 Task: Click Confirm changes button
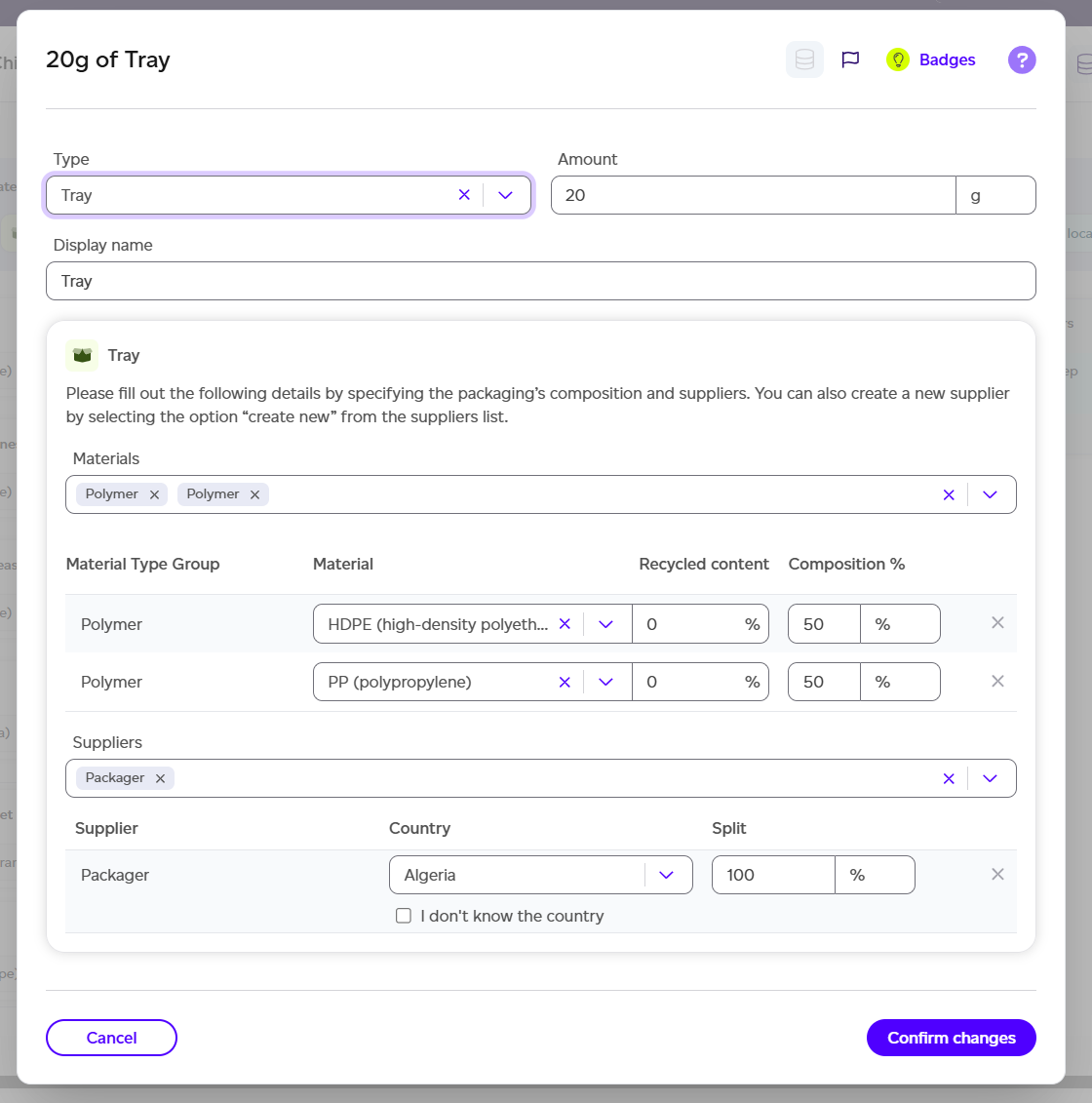tap(951, 1038)
